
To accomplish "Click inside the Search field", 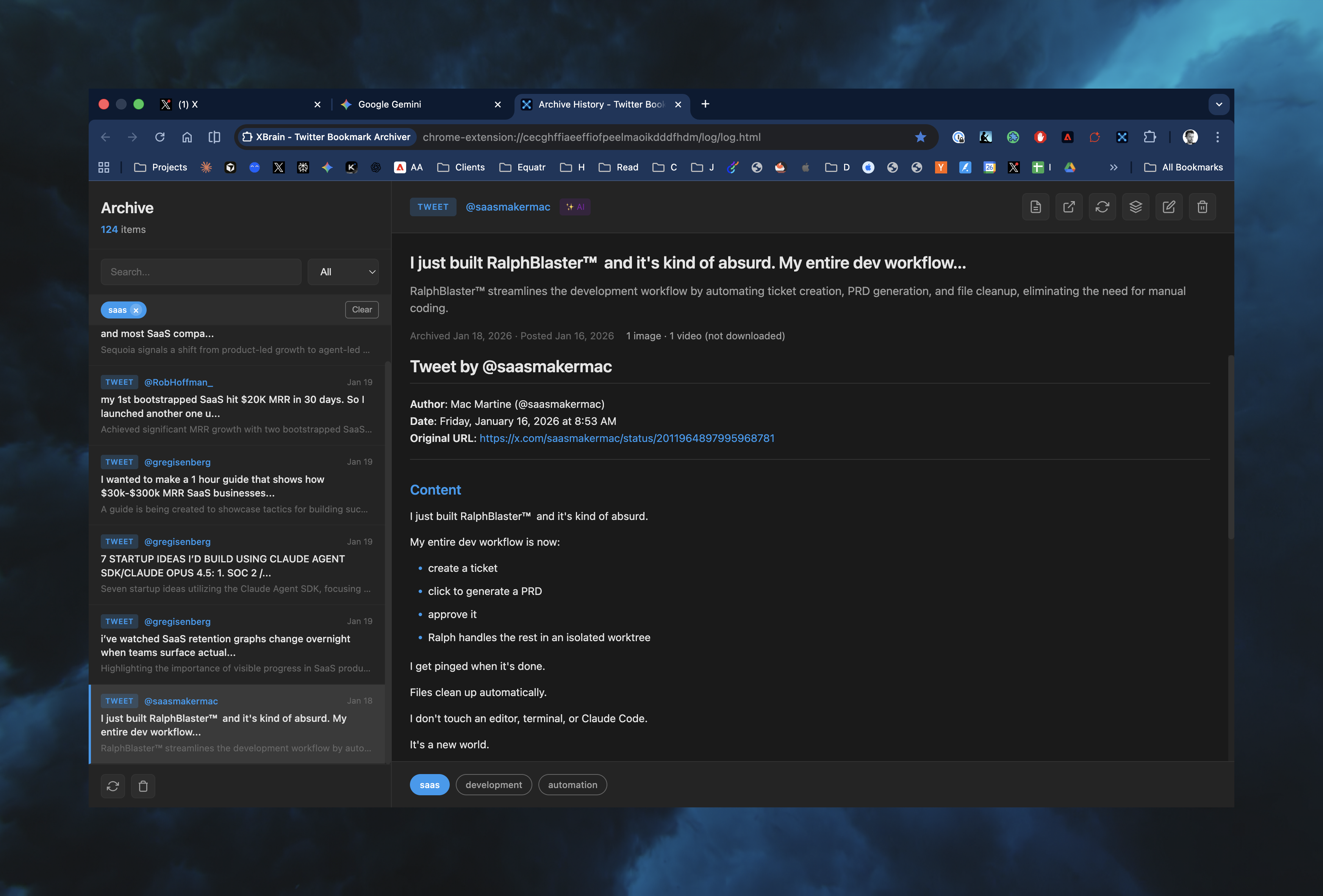I will (200, 272).
